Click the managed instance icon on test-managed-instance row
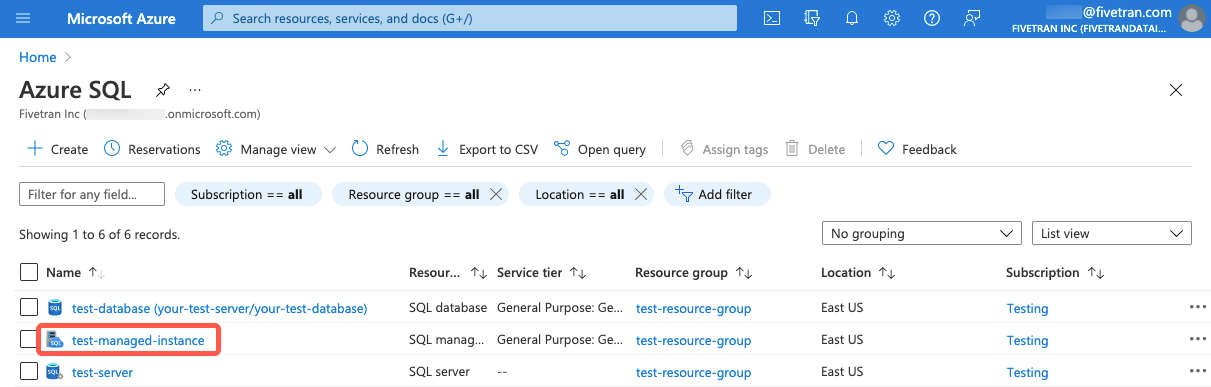The width and height of the screenshot is (1211, 387). [55, 340]
